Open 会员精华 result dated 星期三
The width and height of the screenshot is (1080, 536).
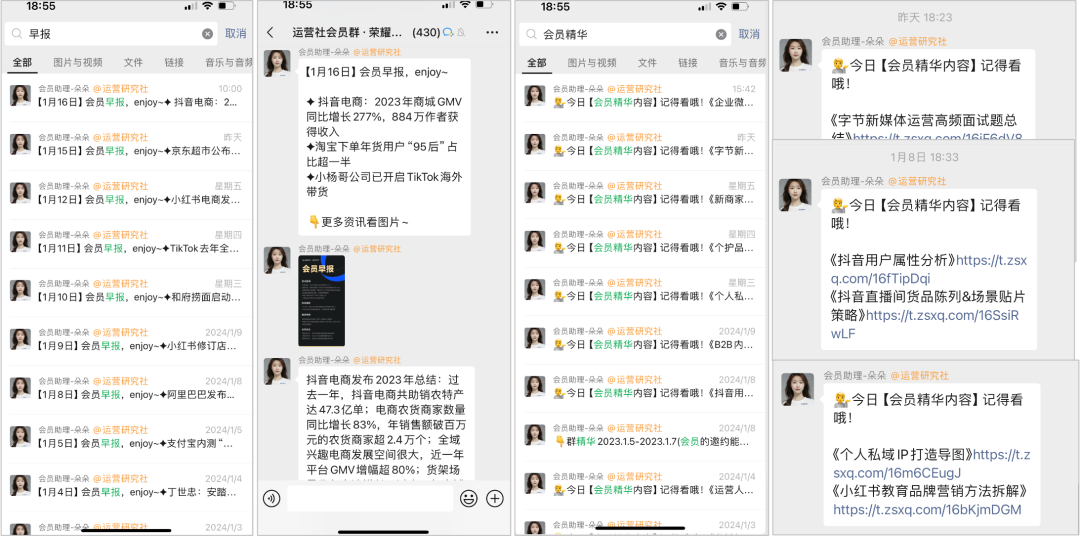641,291
